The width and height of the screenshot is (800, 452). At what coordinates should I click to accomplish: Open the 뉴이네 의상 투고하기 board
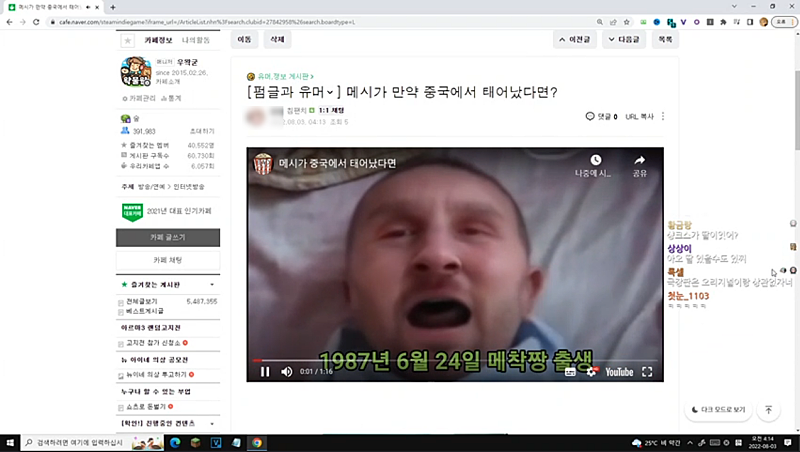(x=157, y=374)
